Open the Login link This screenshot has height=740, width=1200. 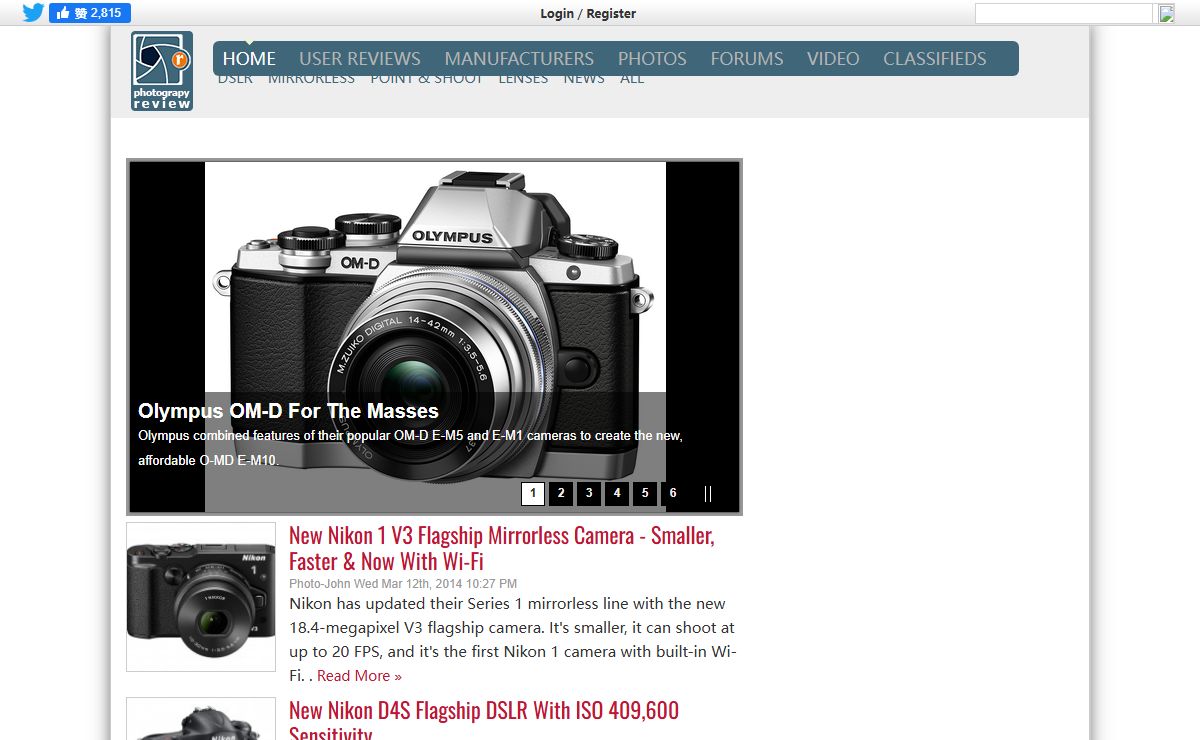pos(557,13)
